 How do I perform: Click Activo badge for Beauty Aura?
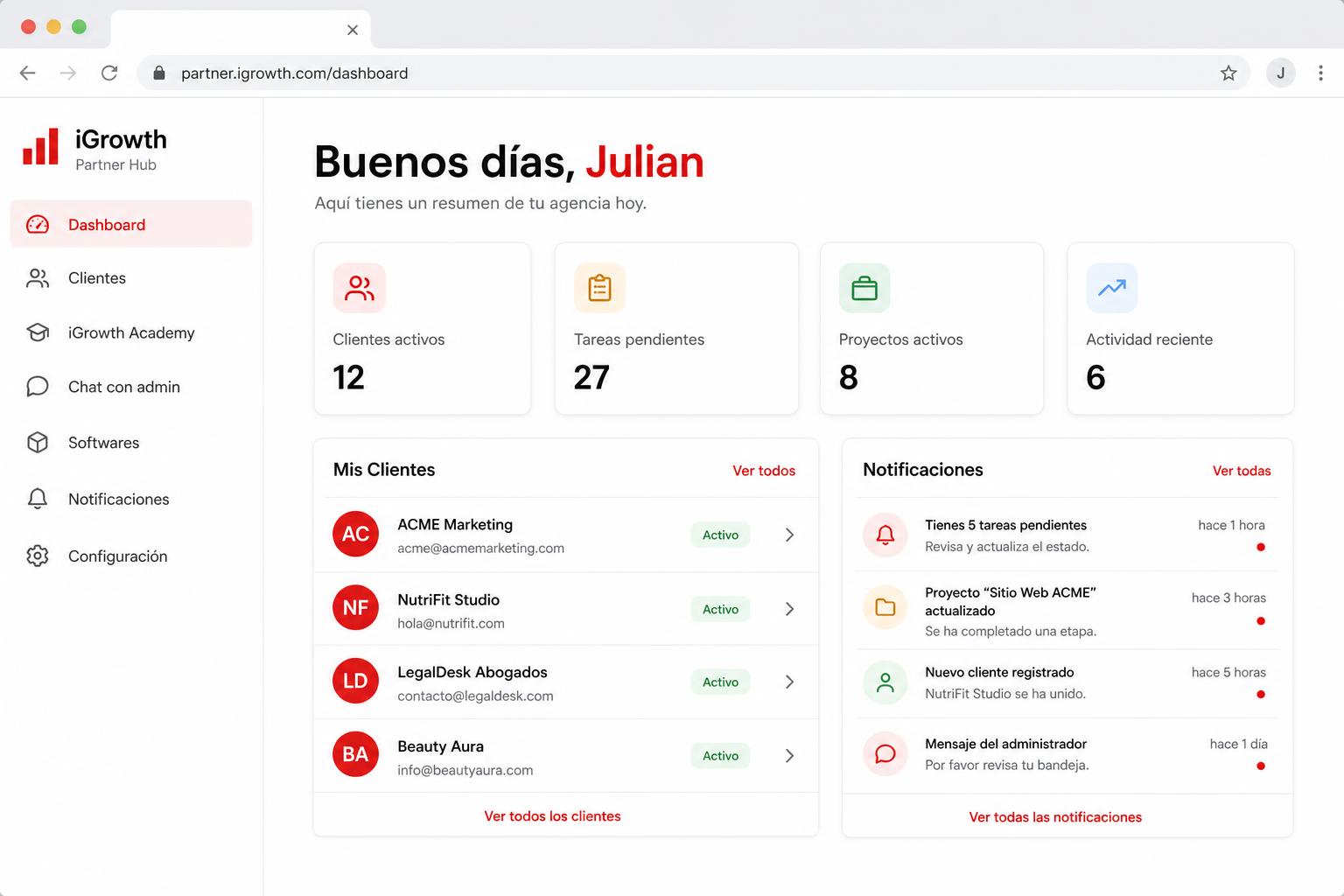(720, 756)
